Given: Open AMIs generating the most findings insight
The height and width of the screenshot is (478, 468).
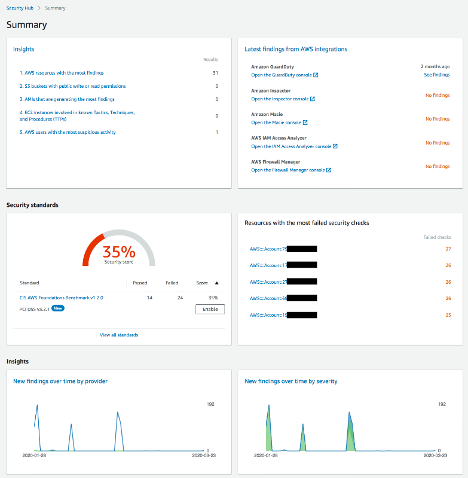Looking at the screenshot, I should [x=67, y=99].
